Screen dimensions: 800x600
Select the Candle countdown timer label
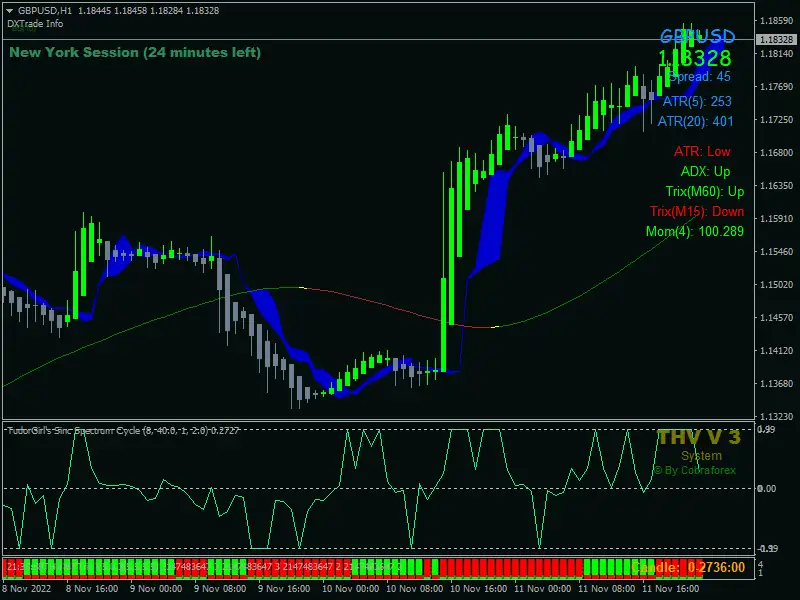click(688, 567)
